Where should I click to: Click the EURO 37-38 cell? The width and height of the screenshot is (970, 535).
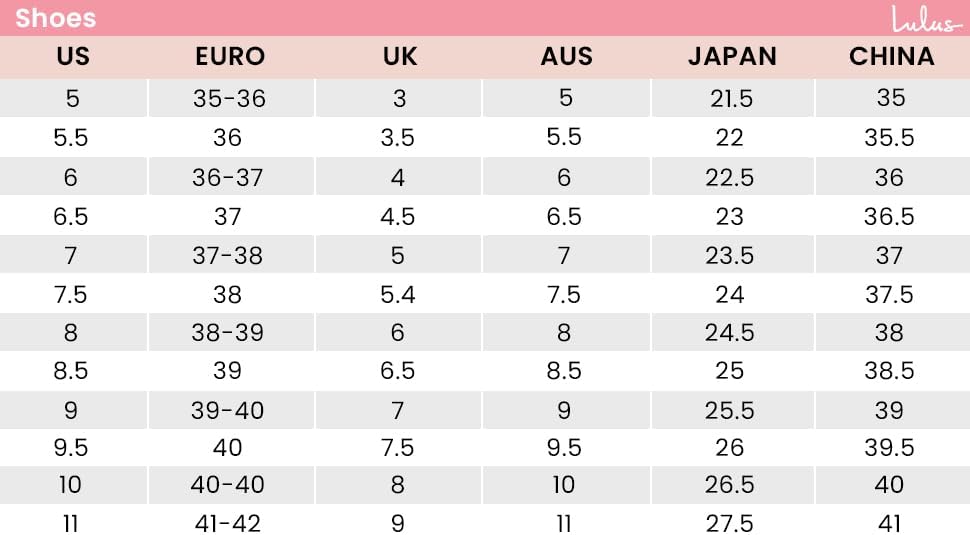[x=228, y=255]
